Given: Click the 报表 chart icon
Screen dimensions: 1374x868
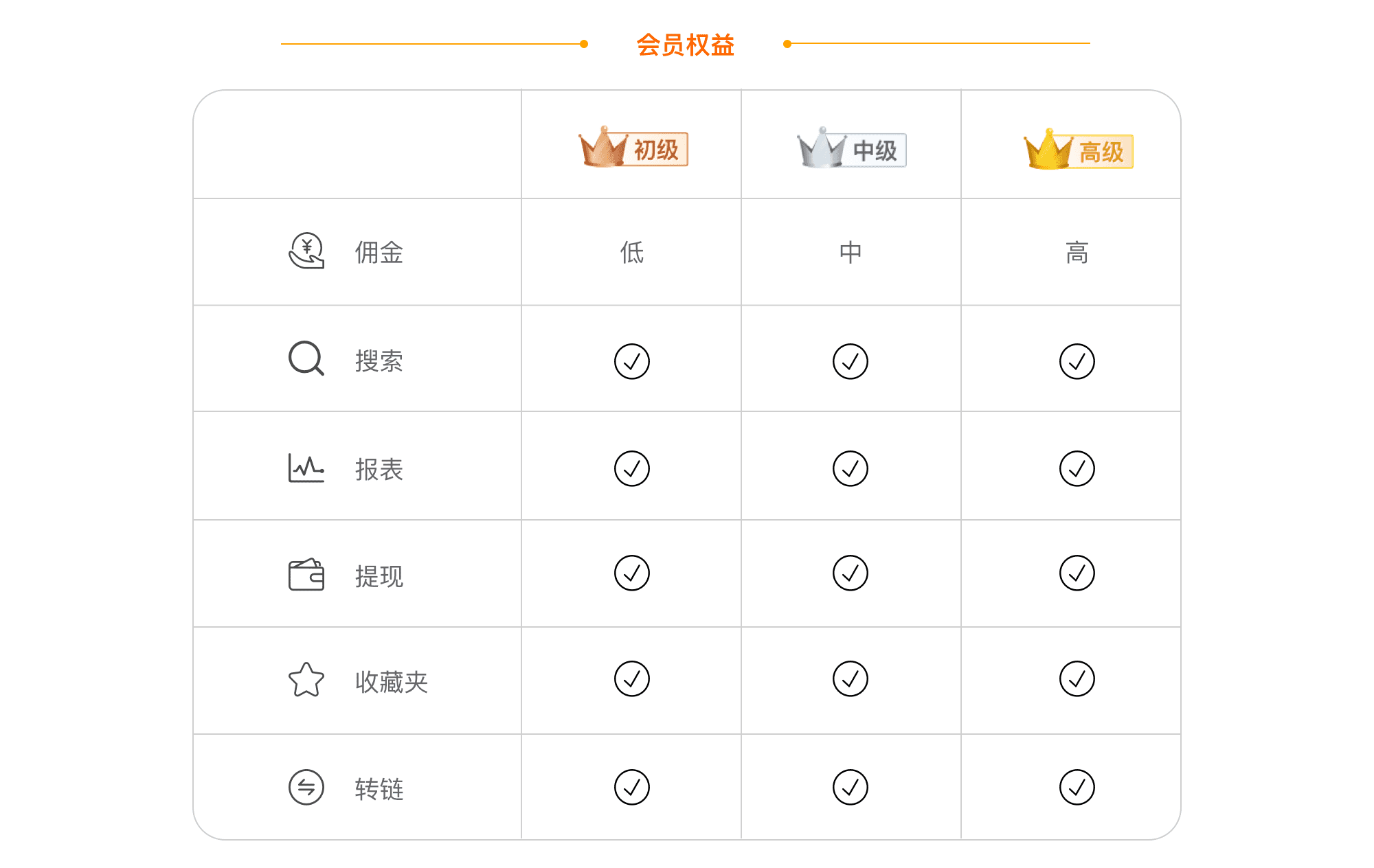Looking at the screenshot, I should pyautogui.click(x=306, y=468).
